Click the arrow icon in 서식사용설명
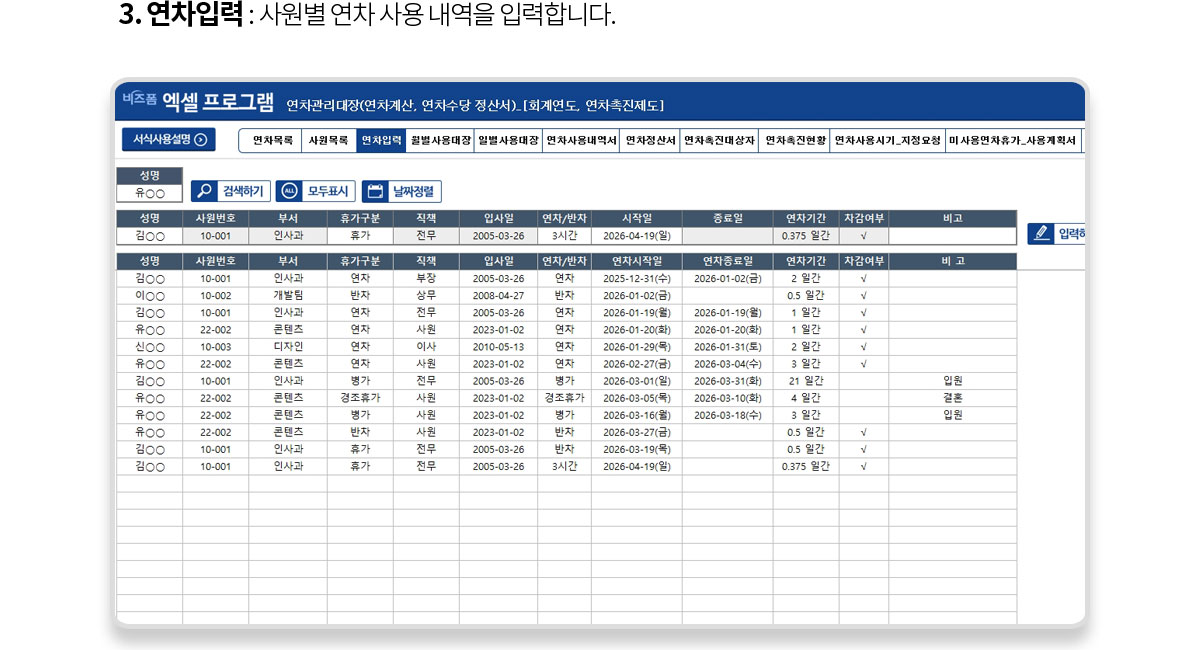 (200, 140)
